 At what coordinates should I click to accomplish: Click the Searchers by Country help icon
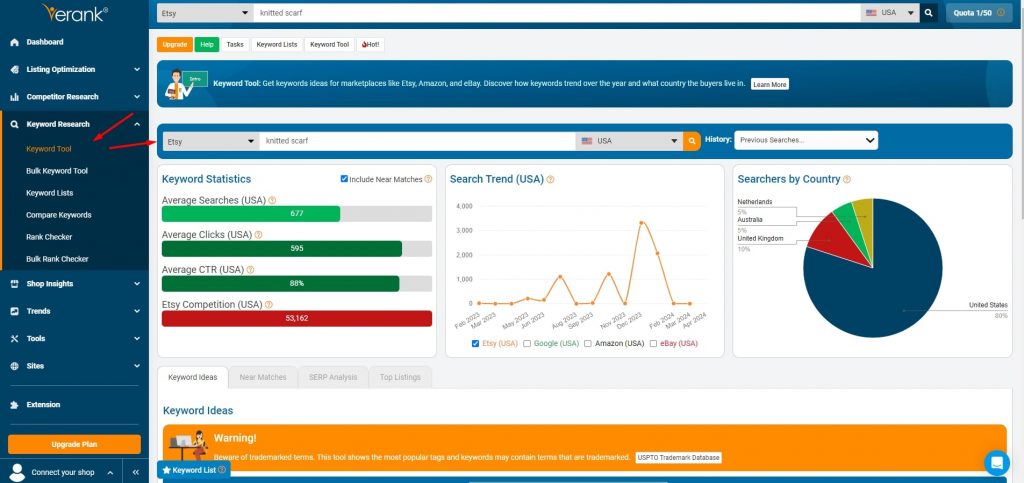point(846,179)
